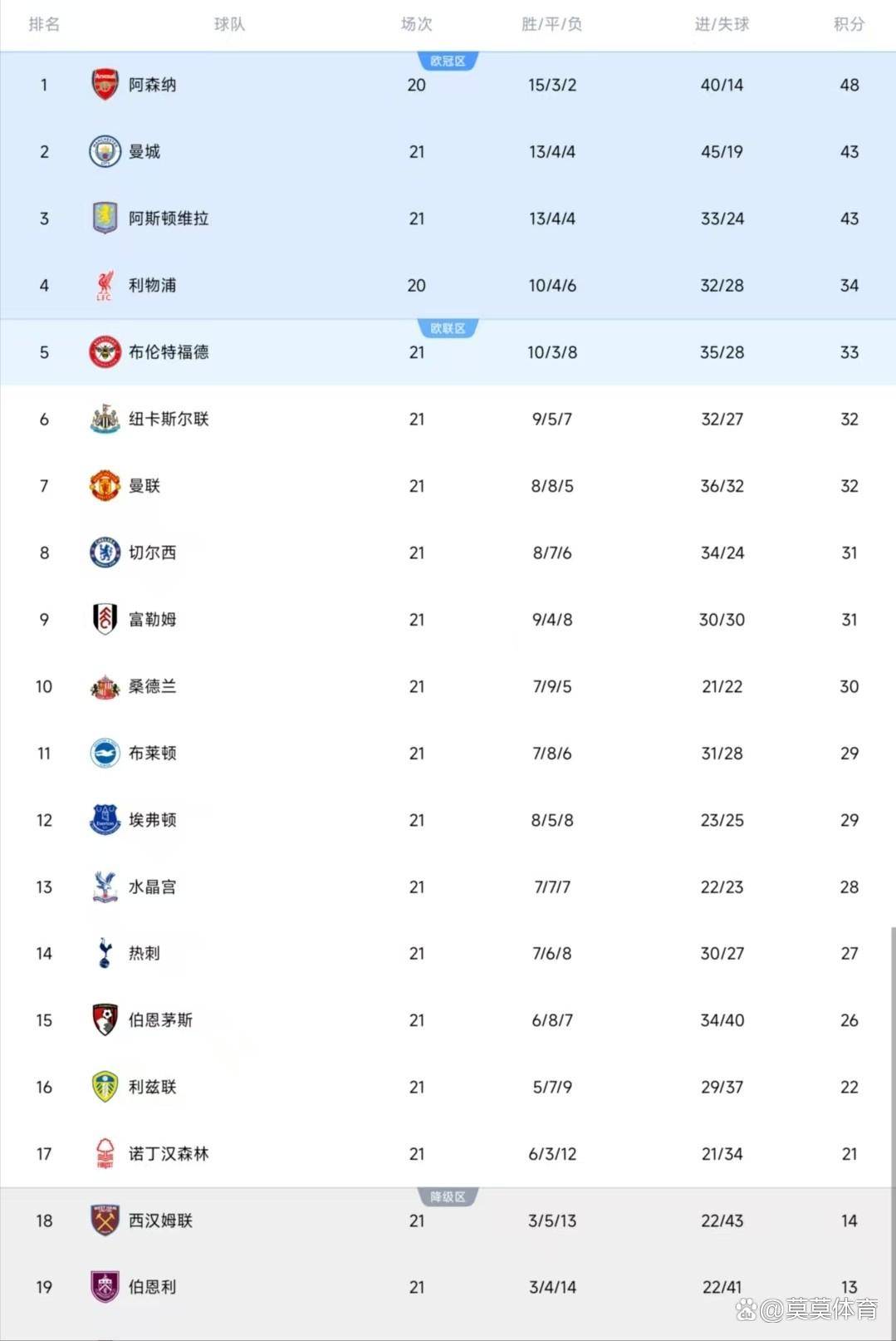Click the Manchester City club badge
Viewport: 896px width, 1341px height.
pyautogui.click(x=105, y=152)
